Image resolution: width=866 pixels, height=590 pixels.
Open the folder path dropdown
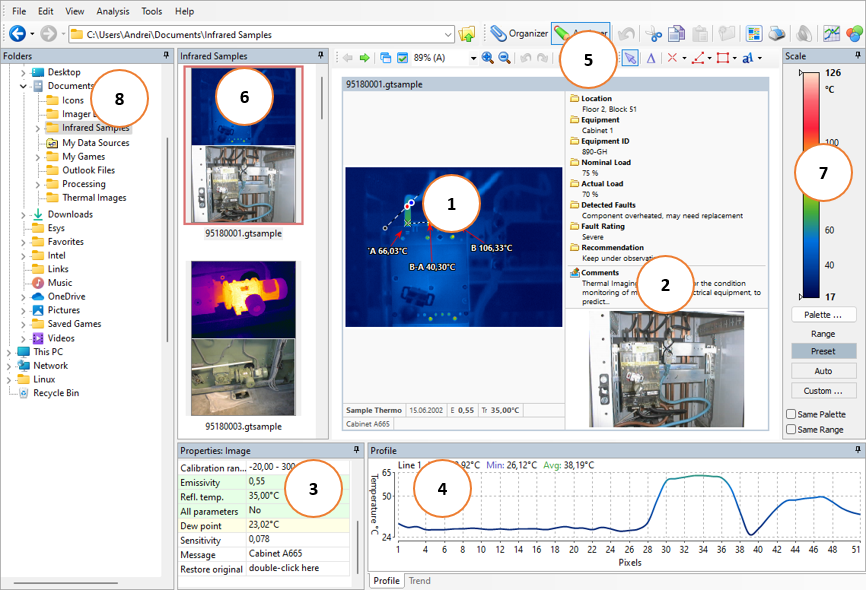448,34
